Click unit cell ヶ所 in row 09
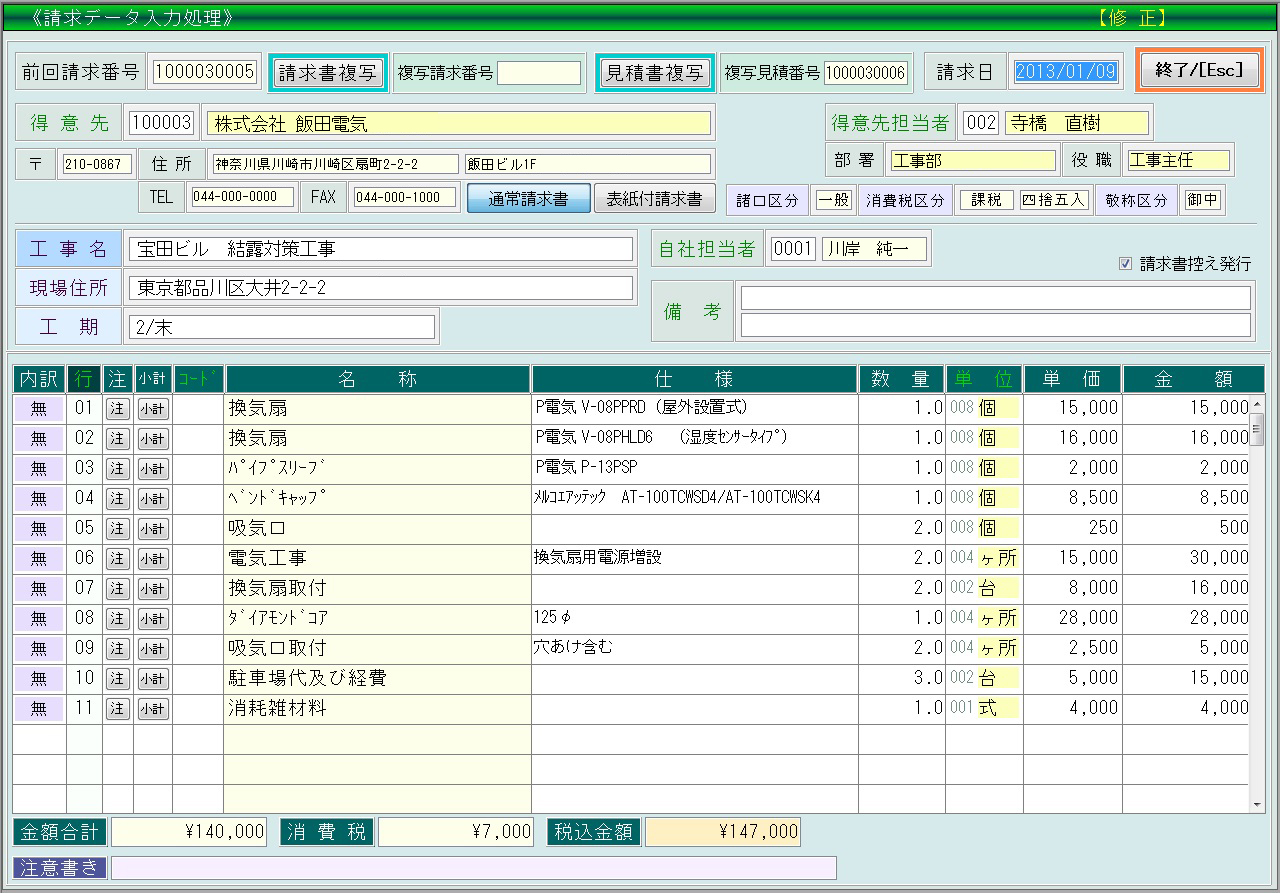 (998, 648)
